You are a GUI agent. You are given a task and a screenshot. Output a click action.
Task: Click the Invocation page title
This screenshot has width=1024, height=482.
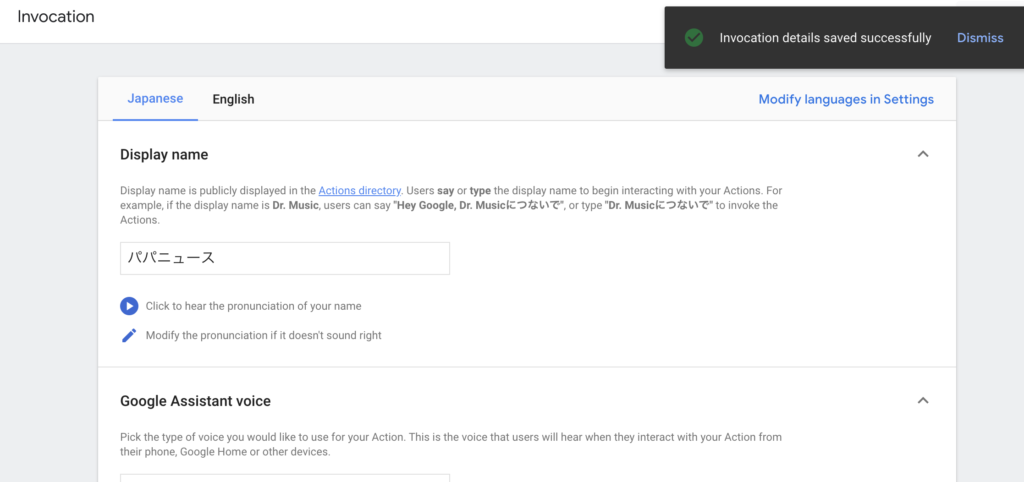[x=56, y=16]
